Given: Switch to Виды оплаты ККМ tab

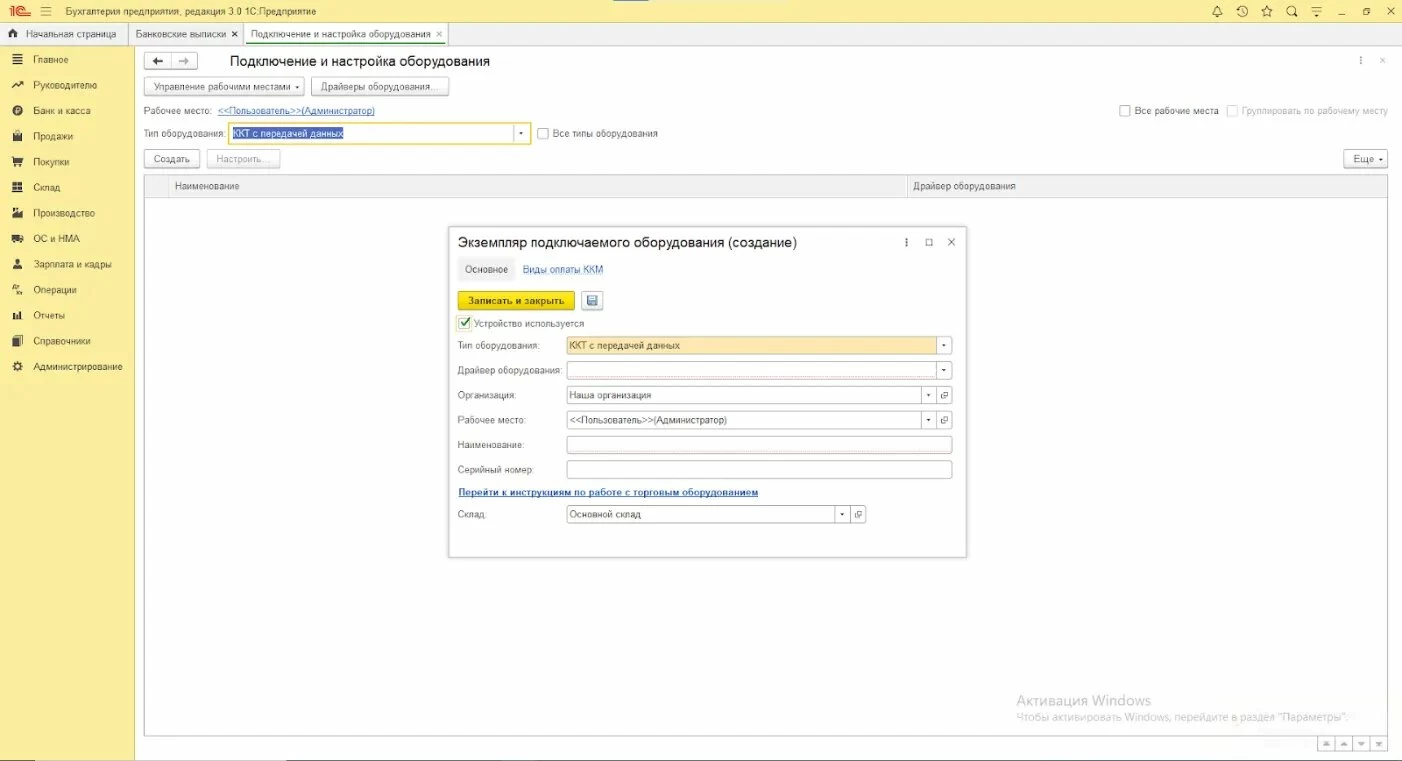Looking at the screenshot, I should 562,269.
